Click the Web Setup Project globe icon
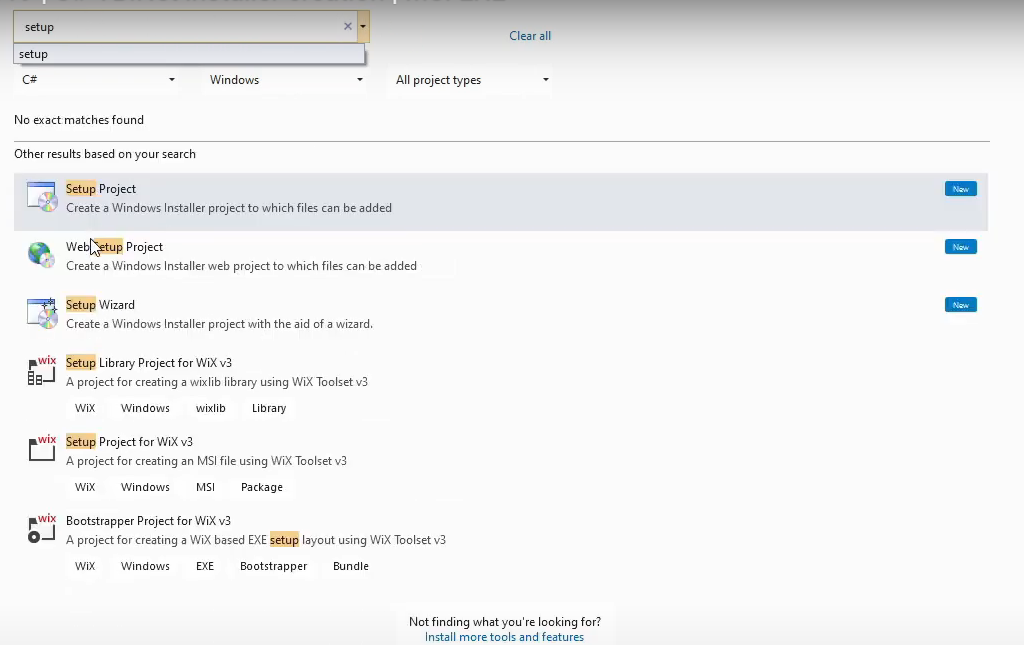Screen dimensions: 1024x645 (42, 255)
